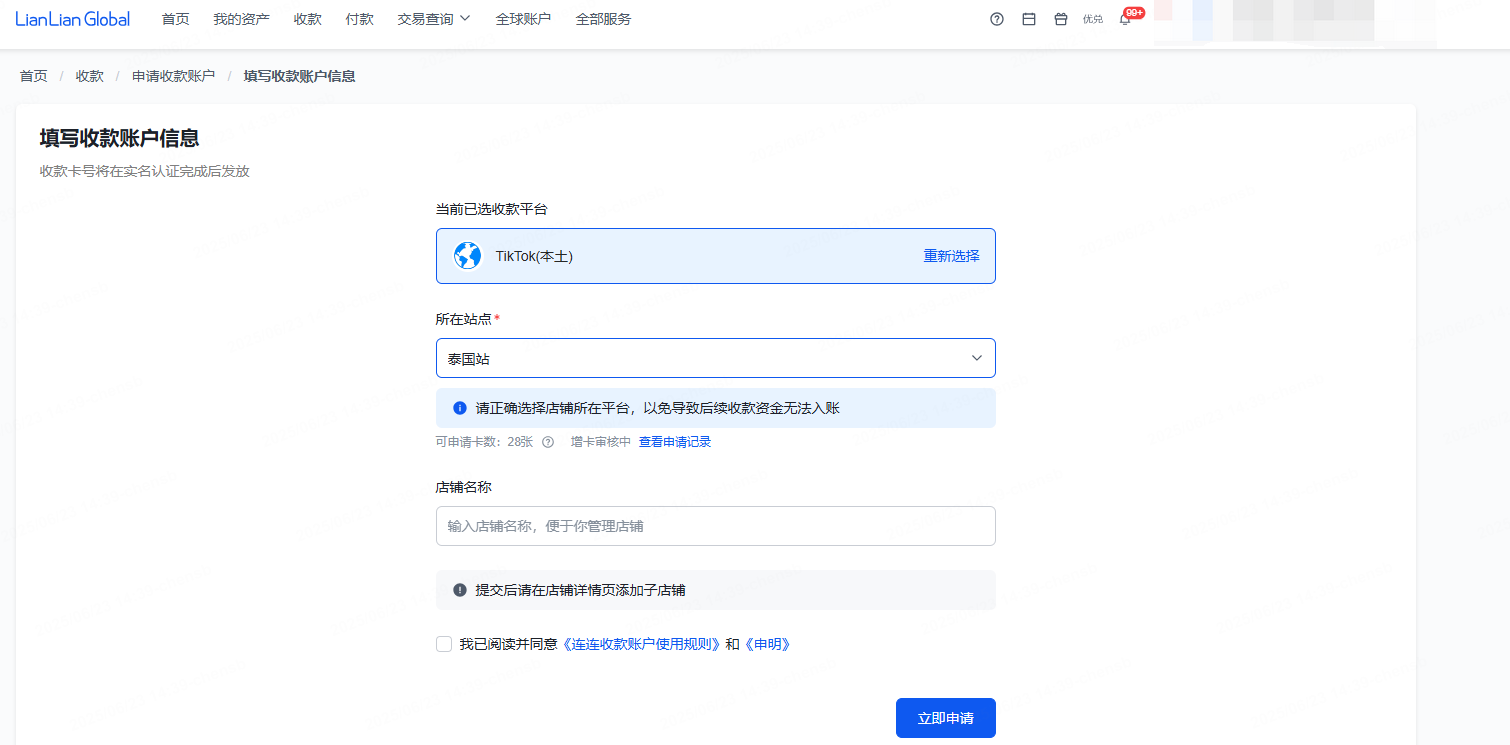Open 全部服务 in the navigation bar
1510x745 pixels.
tap(604, 19)
